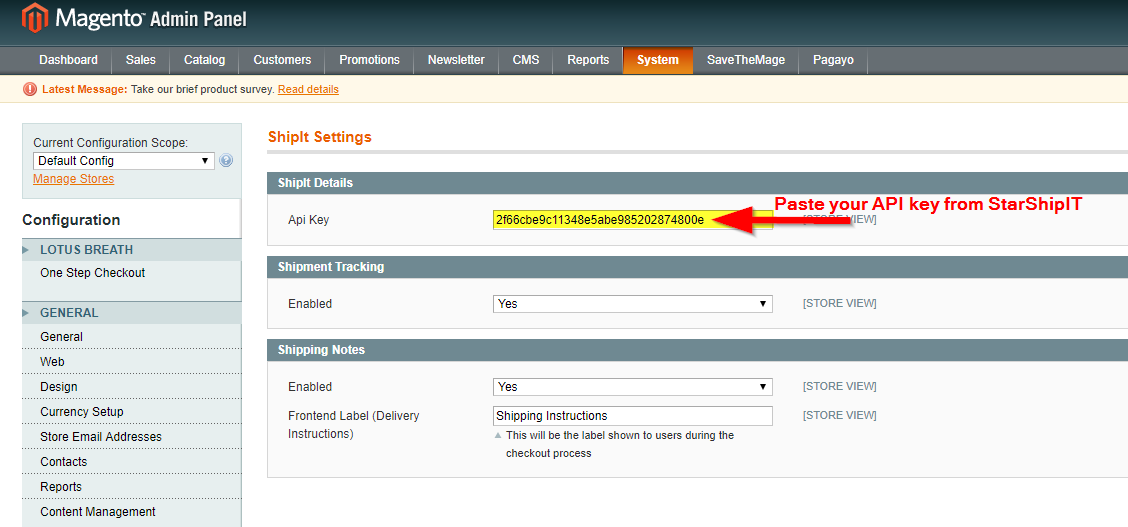
Task: Click the Api Key label
Action: click(x=309, y=220)
